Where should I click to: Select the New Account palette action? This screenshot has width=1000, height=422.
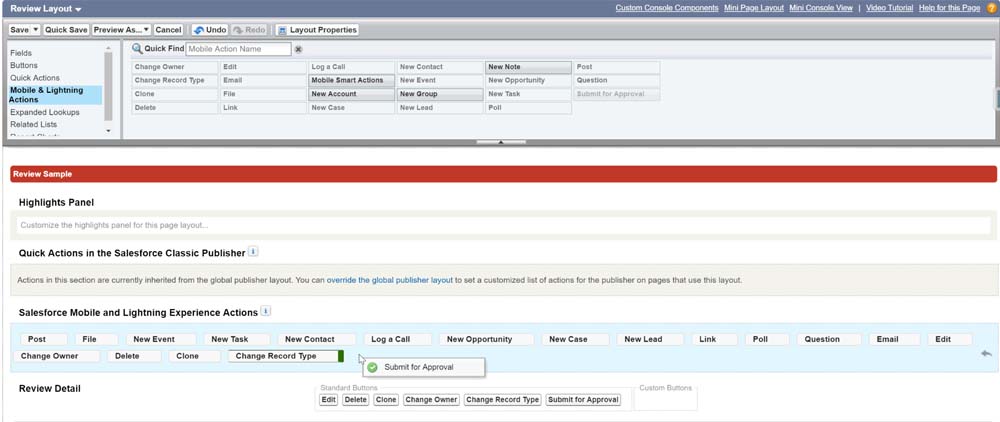pos(351,94)
